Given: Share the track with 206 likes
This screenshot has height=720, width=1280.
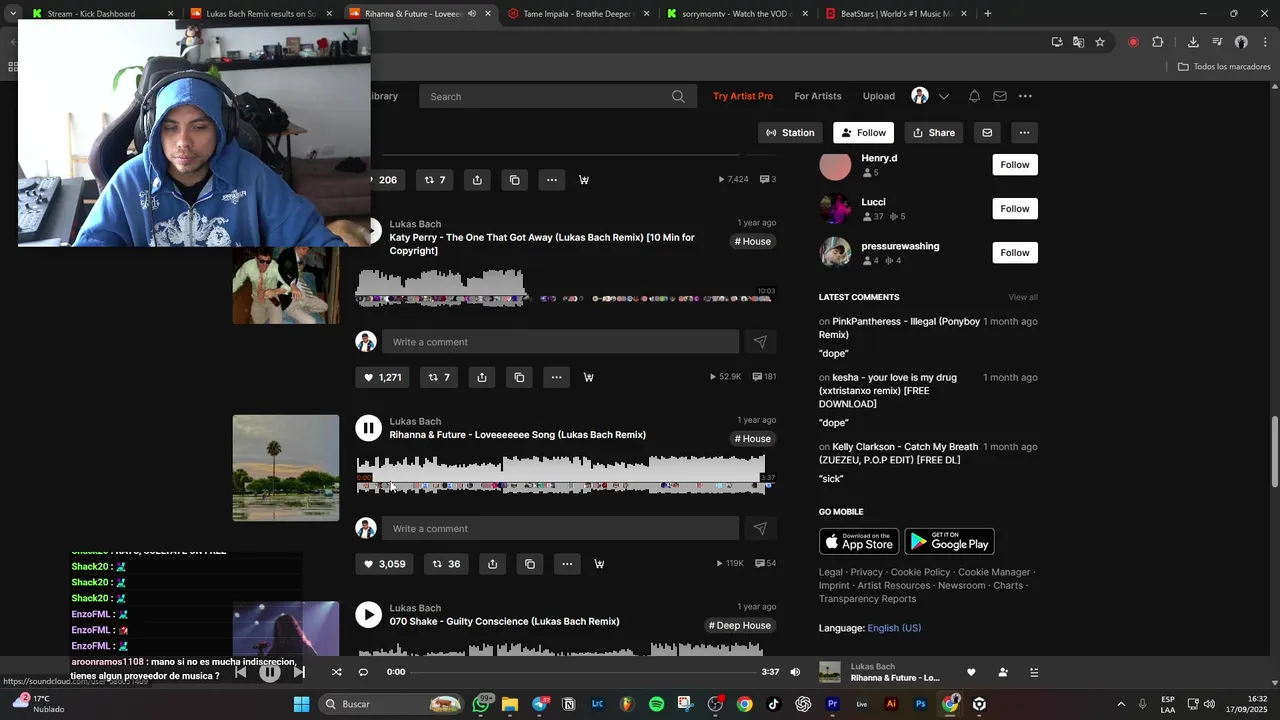Looking at the screenshot, I should coord(477,180).
